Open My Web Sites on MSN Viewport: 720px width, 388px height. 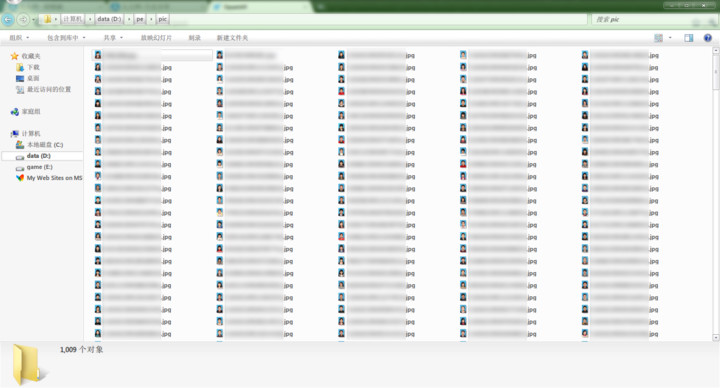point(49,178)
